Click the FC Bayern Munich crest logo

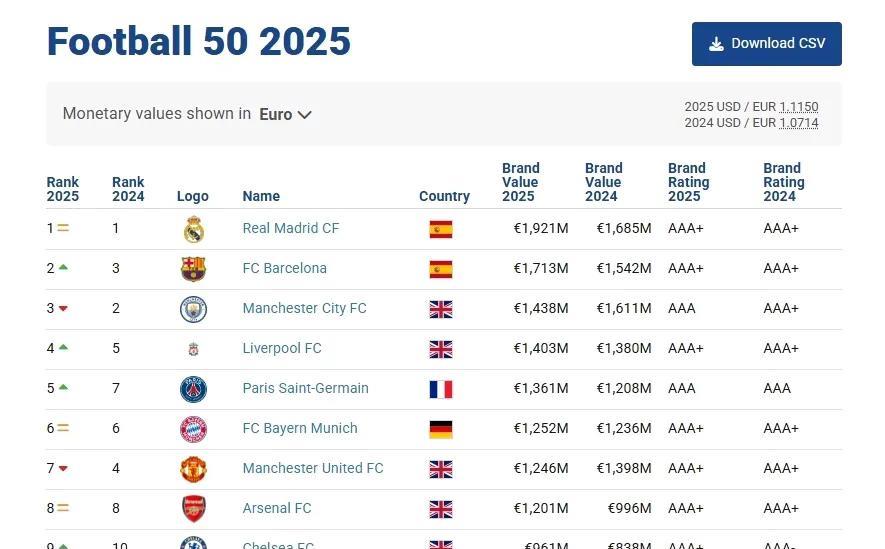pos(193,429)
